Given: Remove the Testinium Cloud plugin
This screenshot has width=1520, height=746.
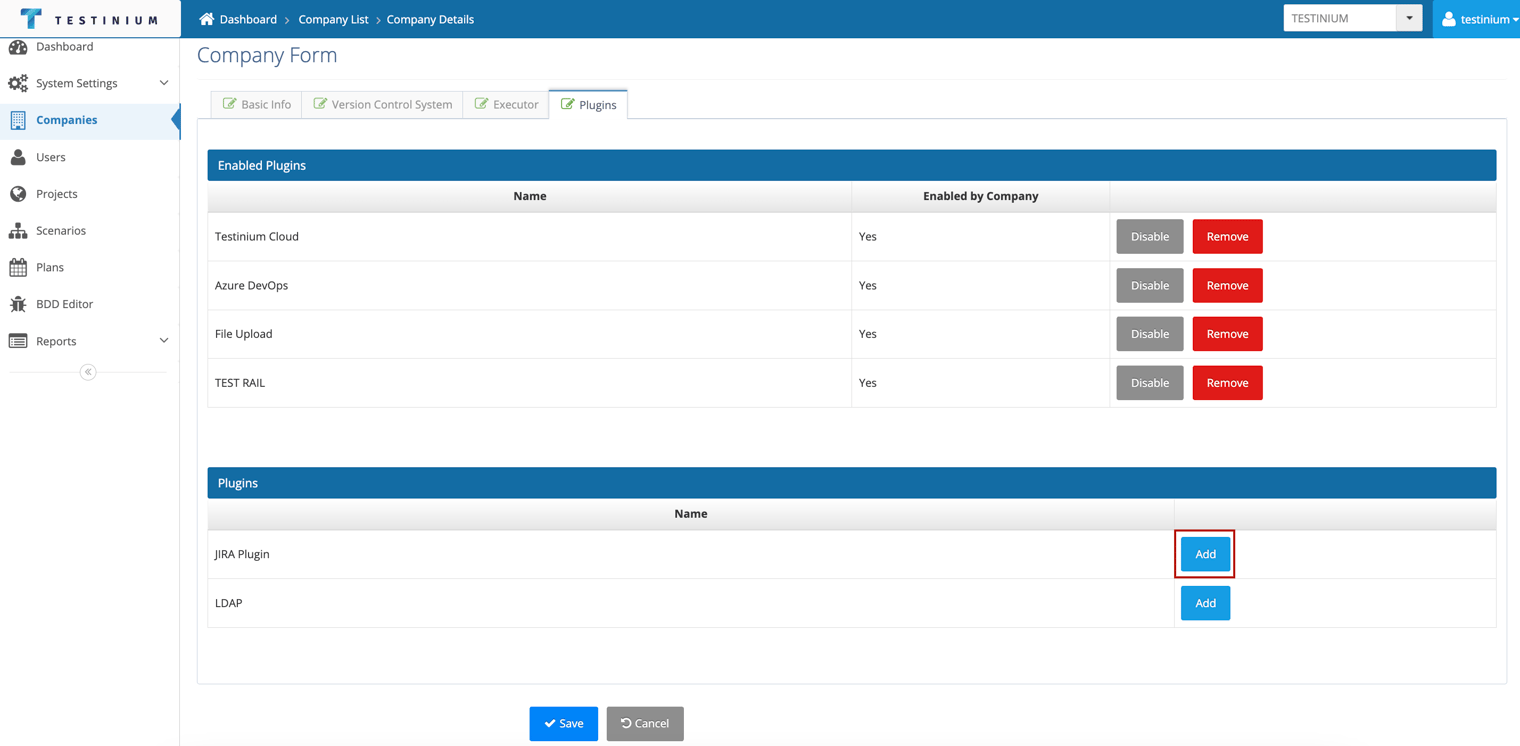Looking at the screenshot, I should point(1227,237).
